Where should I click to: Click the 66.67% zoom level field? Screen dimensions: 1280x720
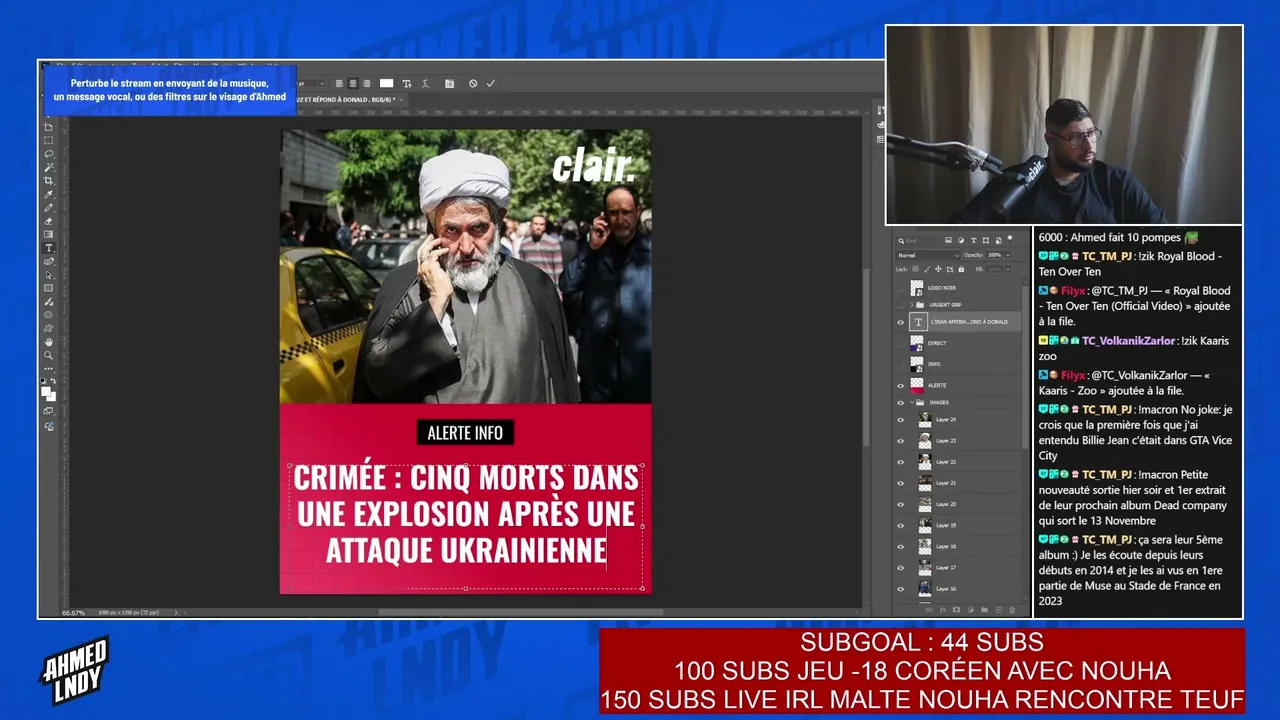[x=74, y=612]
